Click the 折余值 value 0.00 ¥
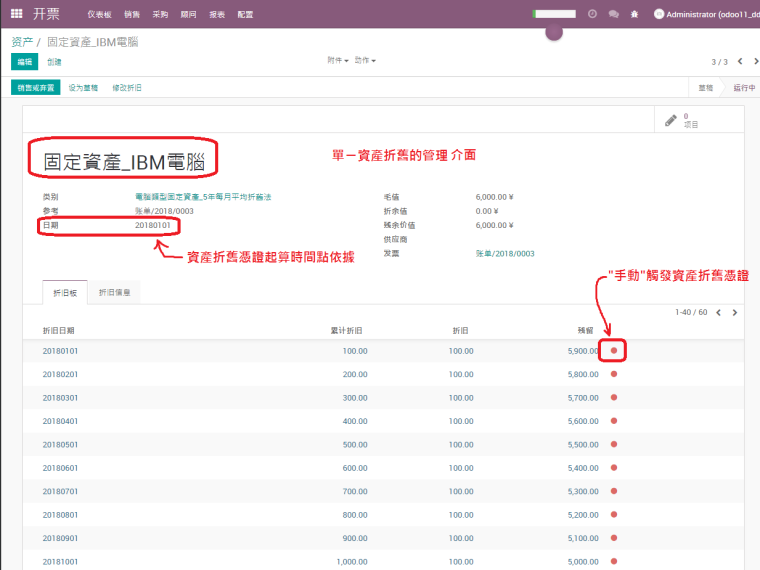760x570 pixels. pos(487,211)
